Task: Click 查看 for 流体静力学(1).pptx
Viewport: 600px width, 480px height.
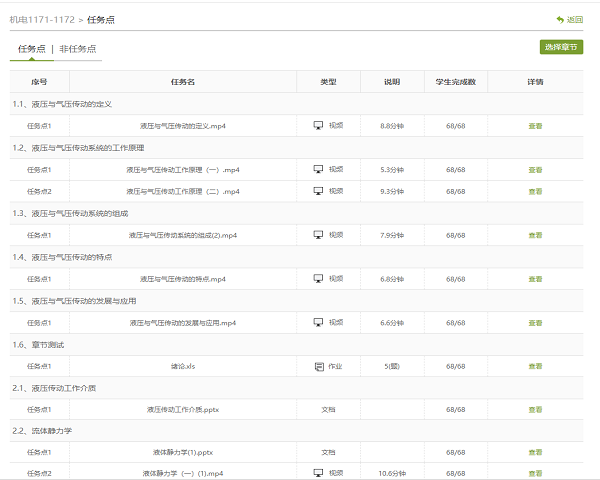Action: [x=535, y=453]
